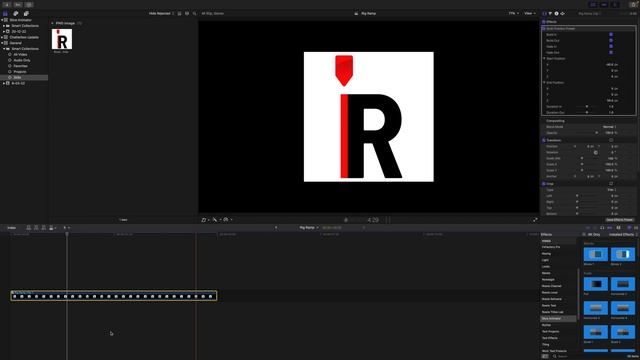Click the import media icon in the title bar
The height and width of the screenshot is (360, 640).
(7, 4)
